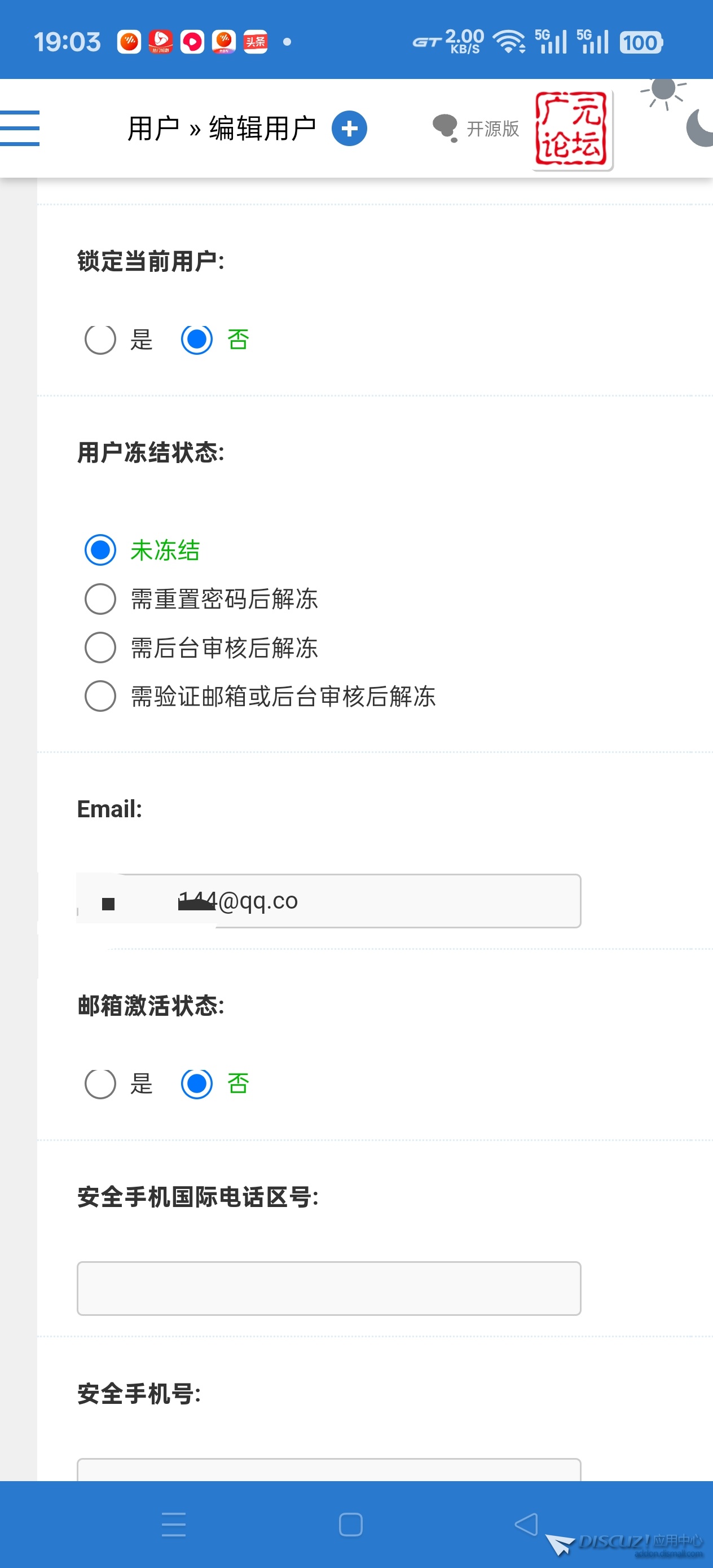Set 邮箱激活状态 to 是
The width and height of the screenshot is (713, 1568).
[100, 1083]
